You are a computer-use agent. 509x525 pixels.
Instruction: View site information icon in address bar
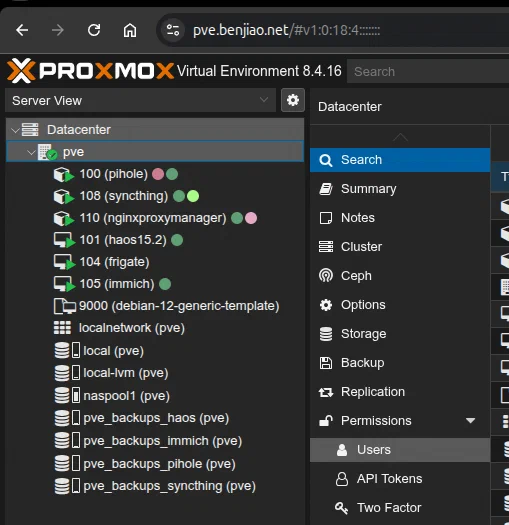click(x=173, y=30)
